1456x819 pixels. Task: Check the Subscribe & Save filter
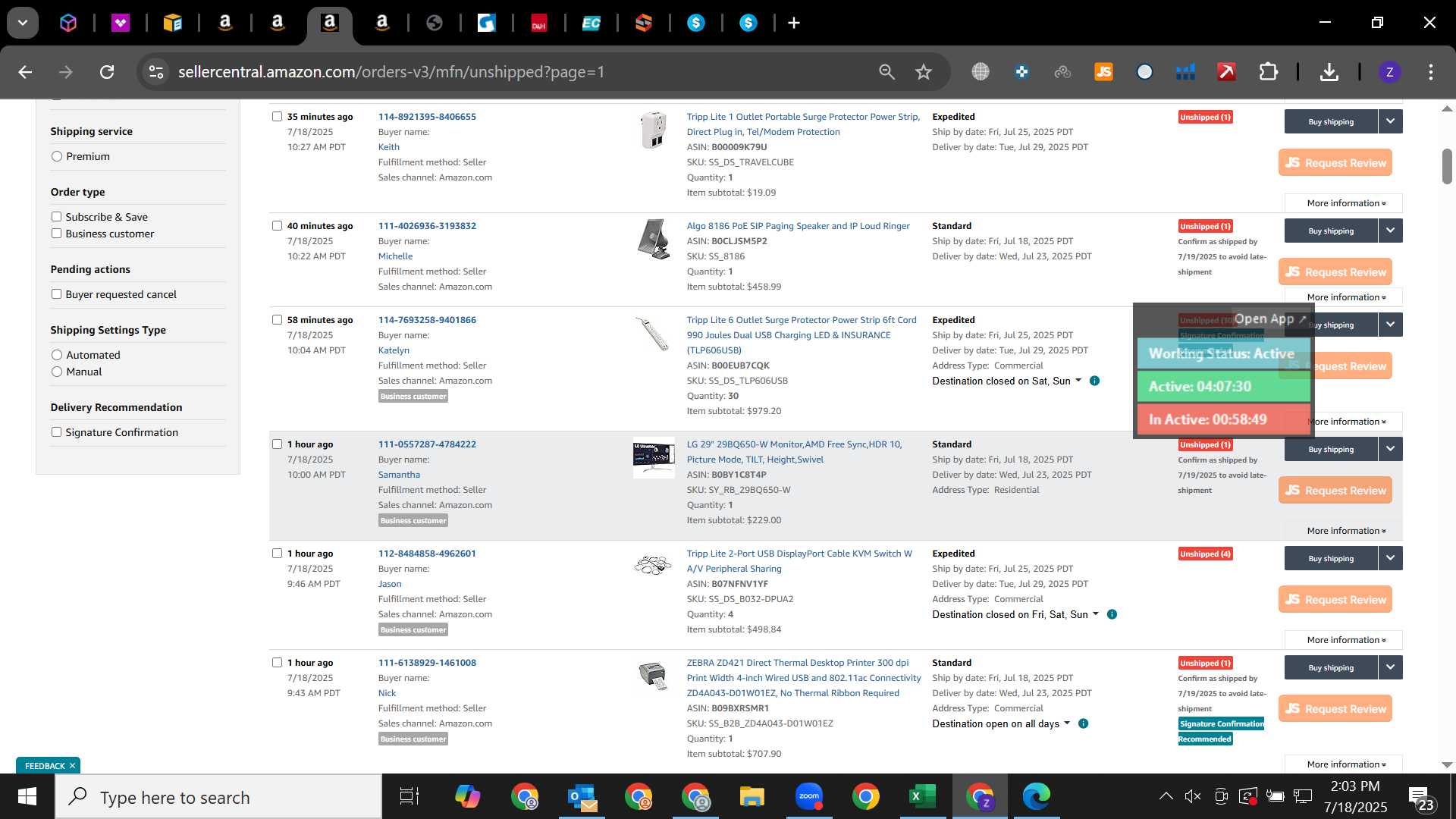pyautogui.click(x=56, y=217)
